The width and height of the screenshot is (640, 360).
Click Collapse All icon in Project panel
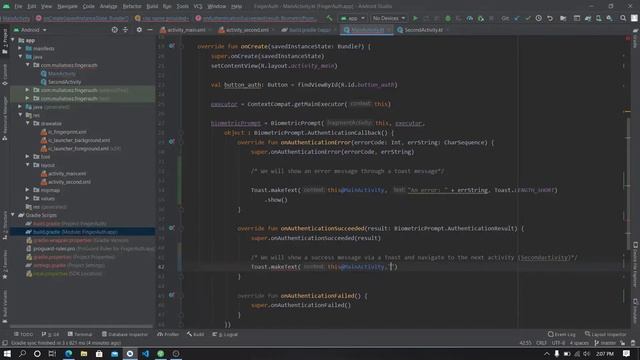point(125,30)
